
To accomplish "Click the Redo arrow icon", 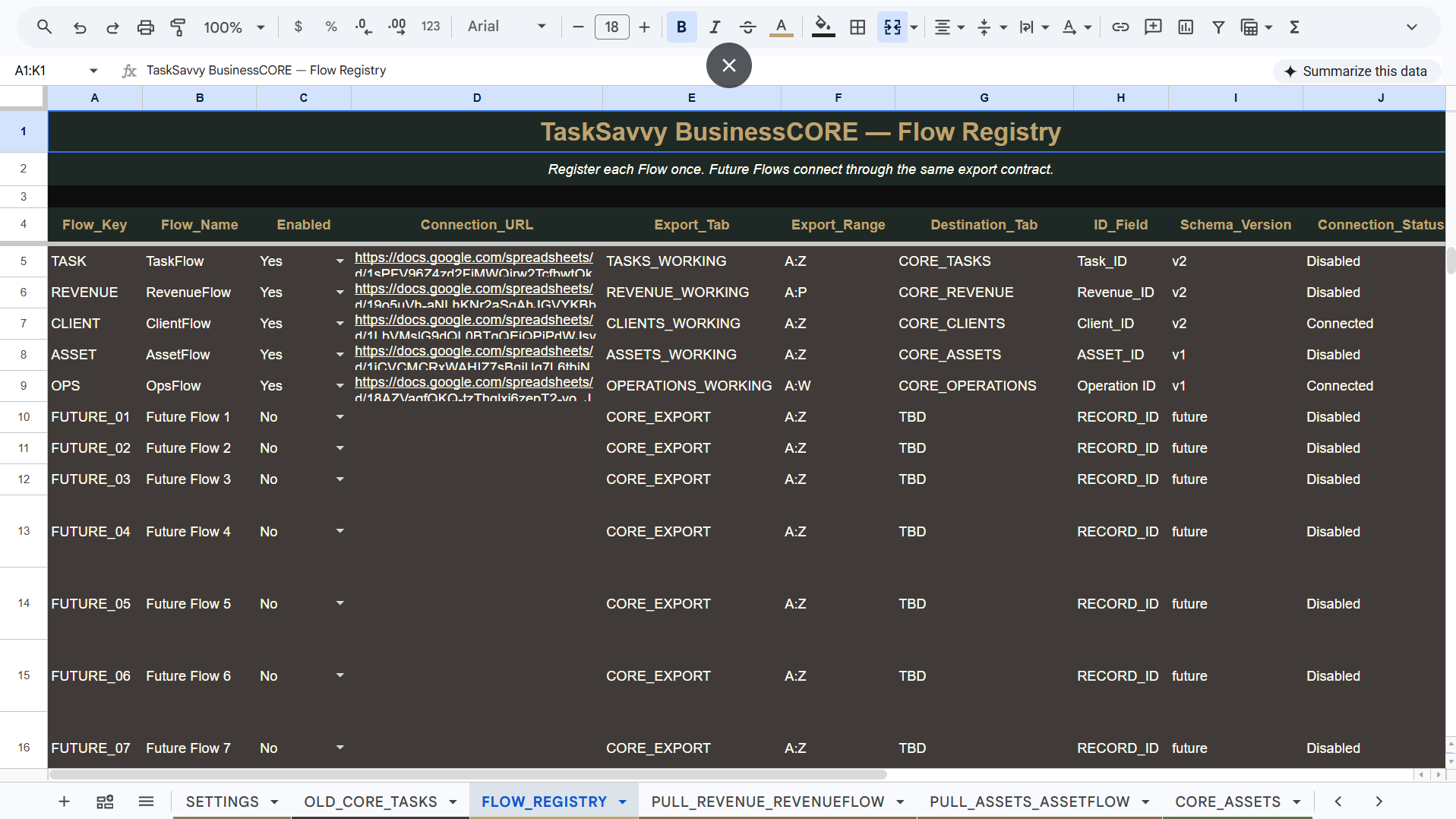I will [x=112, y=27].
